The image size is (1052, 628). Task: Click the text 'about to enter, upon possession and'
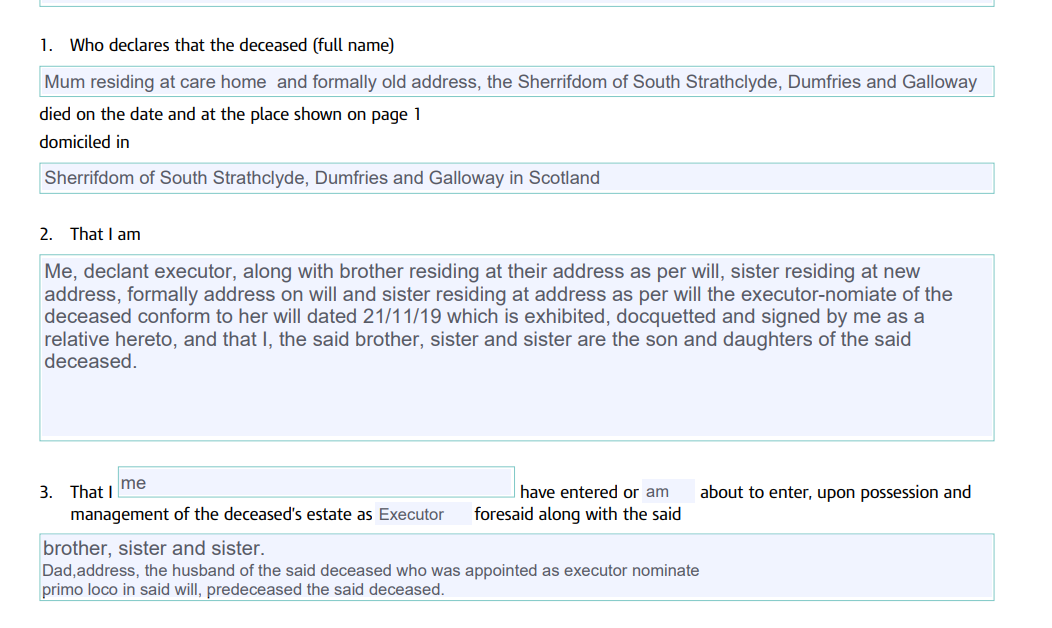pyautogui.click(x=835, y=492)
